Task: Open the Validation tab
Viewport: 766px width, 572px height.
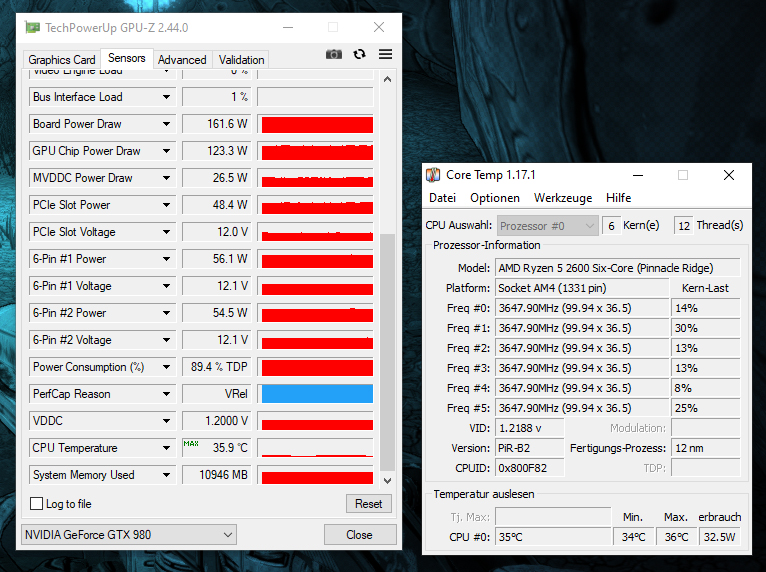Action: (241, 60)
